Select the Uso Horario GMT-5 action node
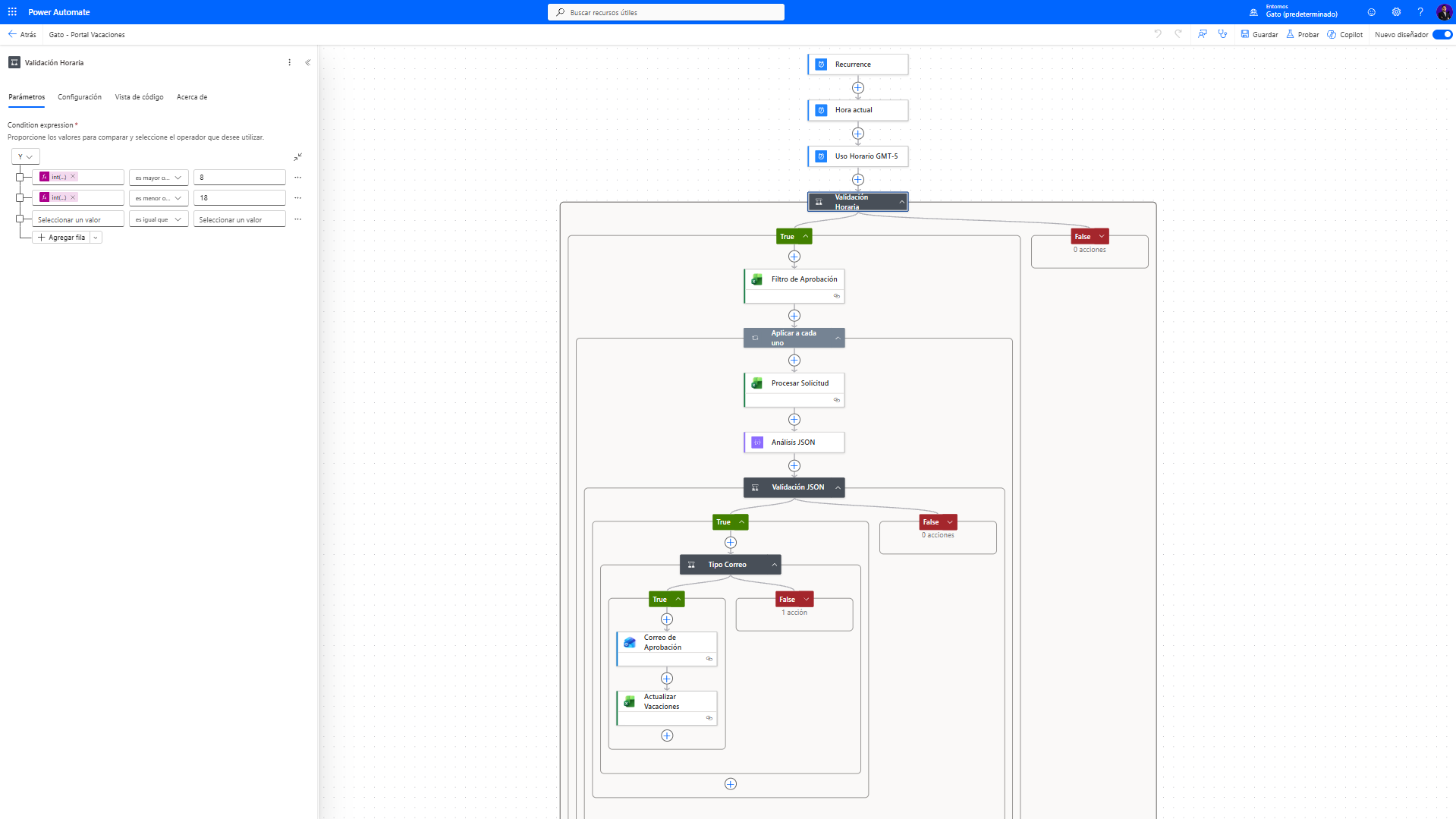 point(857,156)
